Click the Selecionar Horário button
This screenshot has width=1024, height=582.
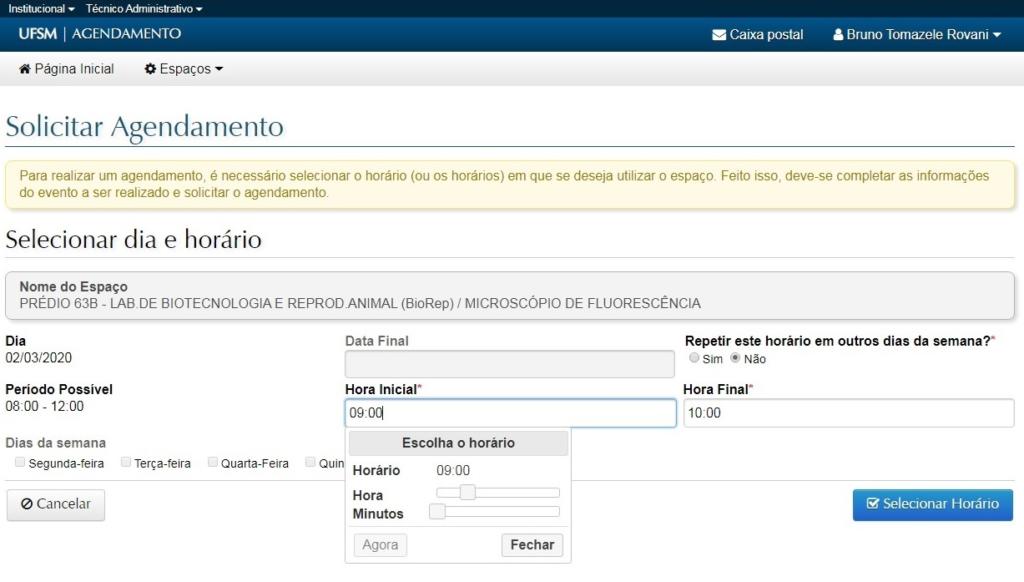pos(932,504)
